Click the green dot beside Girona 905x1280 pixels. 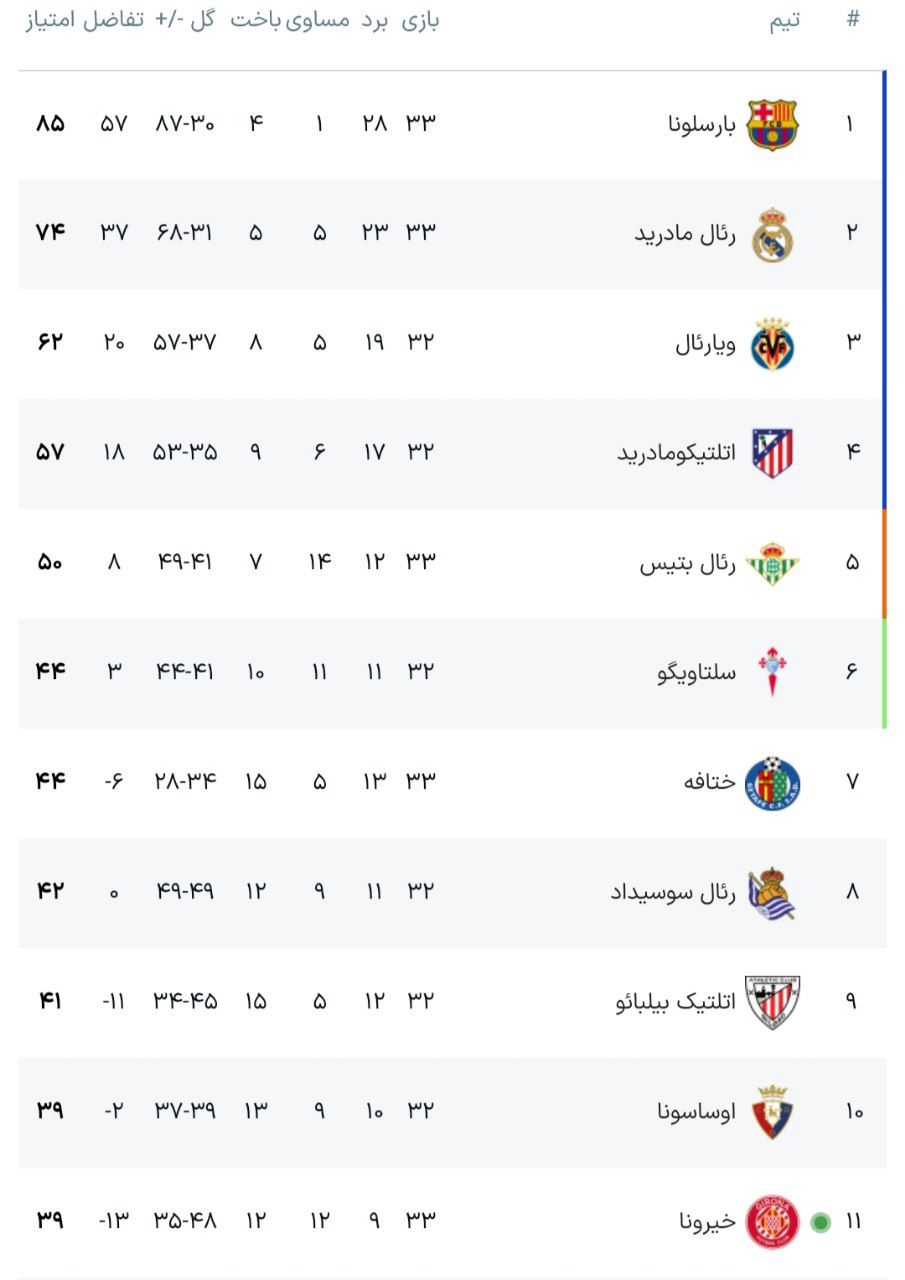821,1222
